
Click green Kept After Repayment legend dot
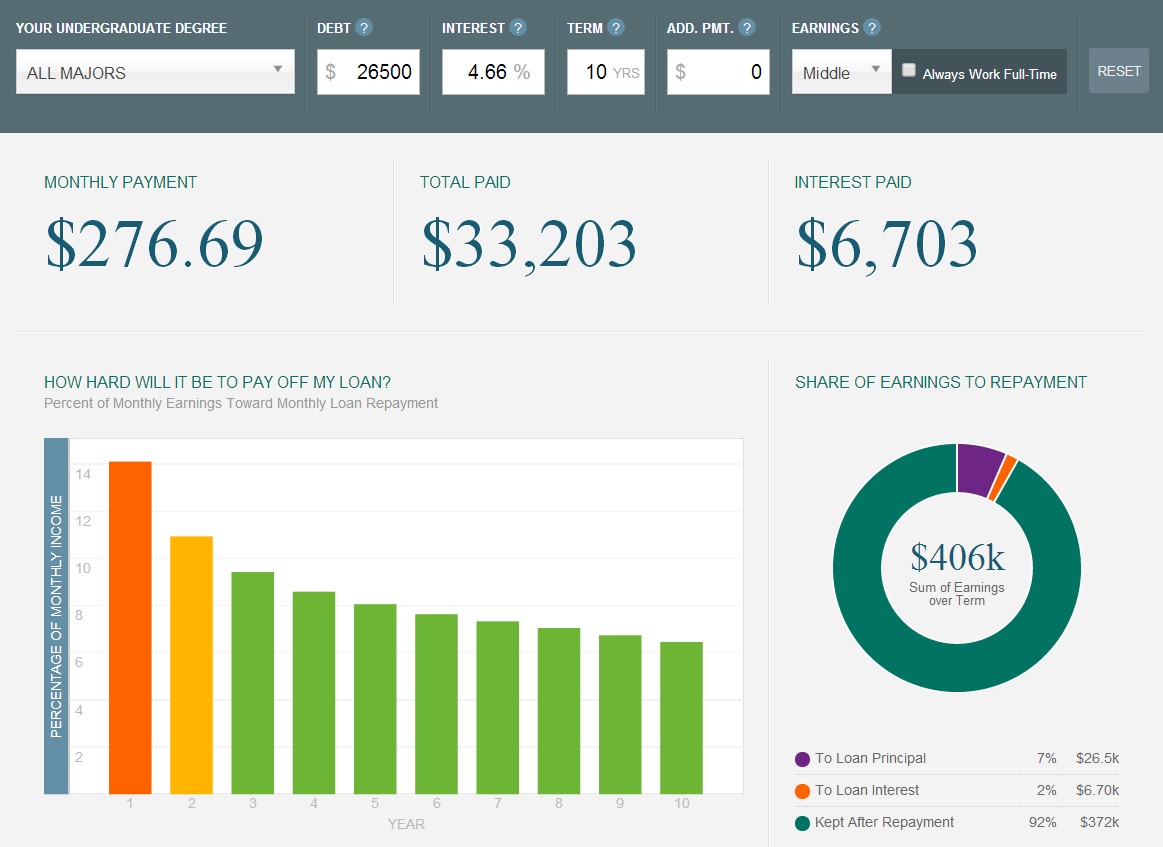802,823
